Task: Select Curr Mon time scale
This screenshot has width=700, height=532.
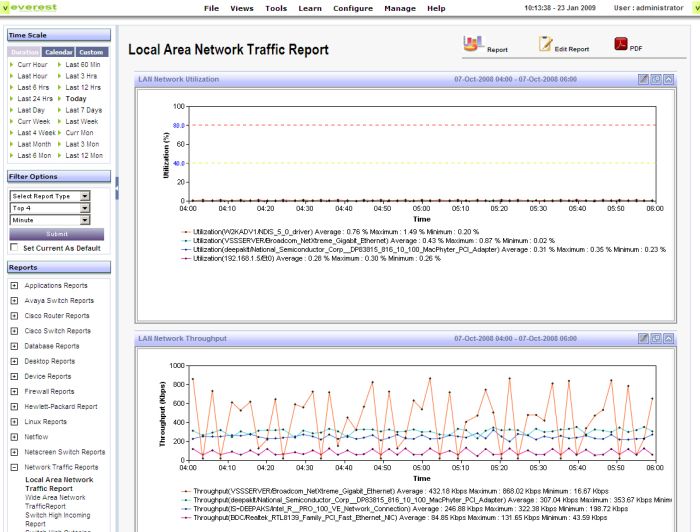Action: [x=79, y=133]
